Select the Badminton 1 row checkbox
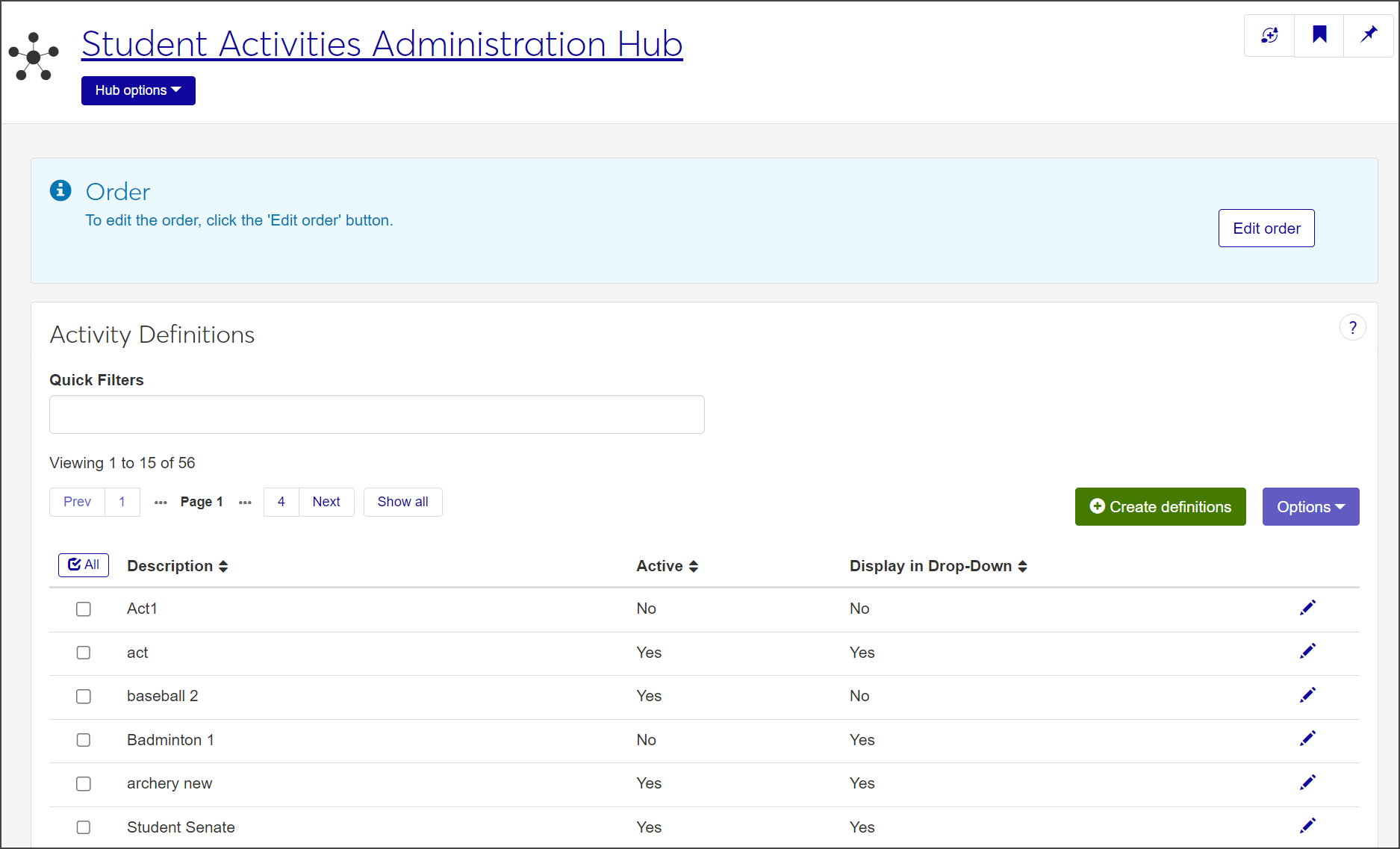This screenshot has height=849, width=1400. [84, 740]
